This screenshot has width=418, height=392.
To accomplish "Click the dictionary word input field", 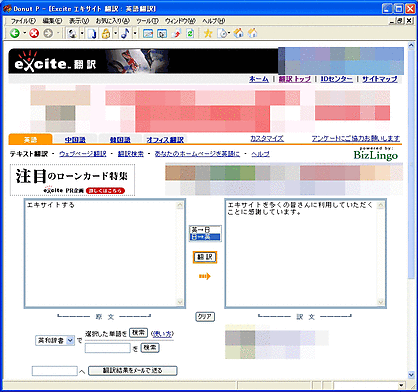I will (108, 348).
